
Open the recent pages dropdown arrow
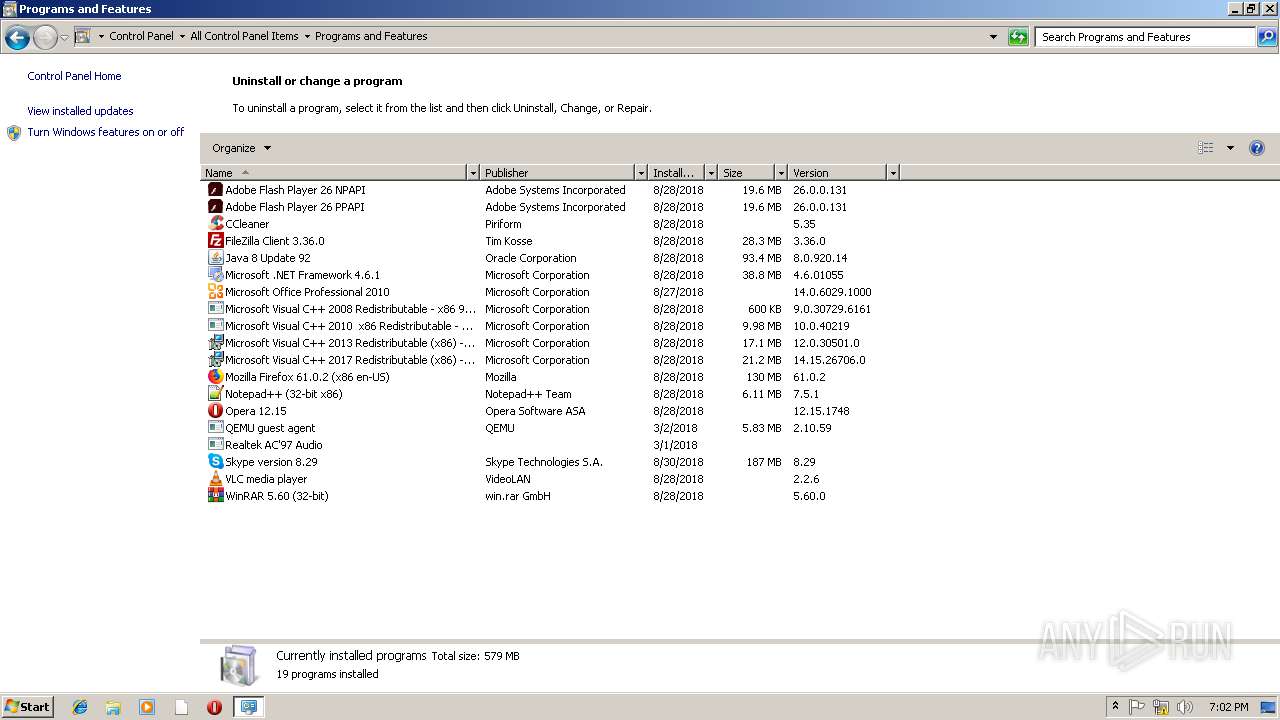(64, 38)
